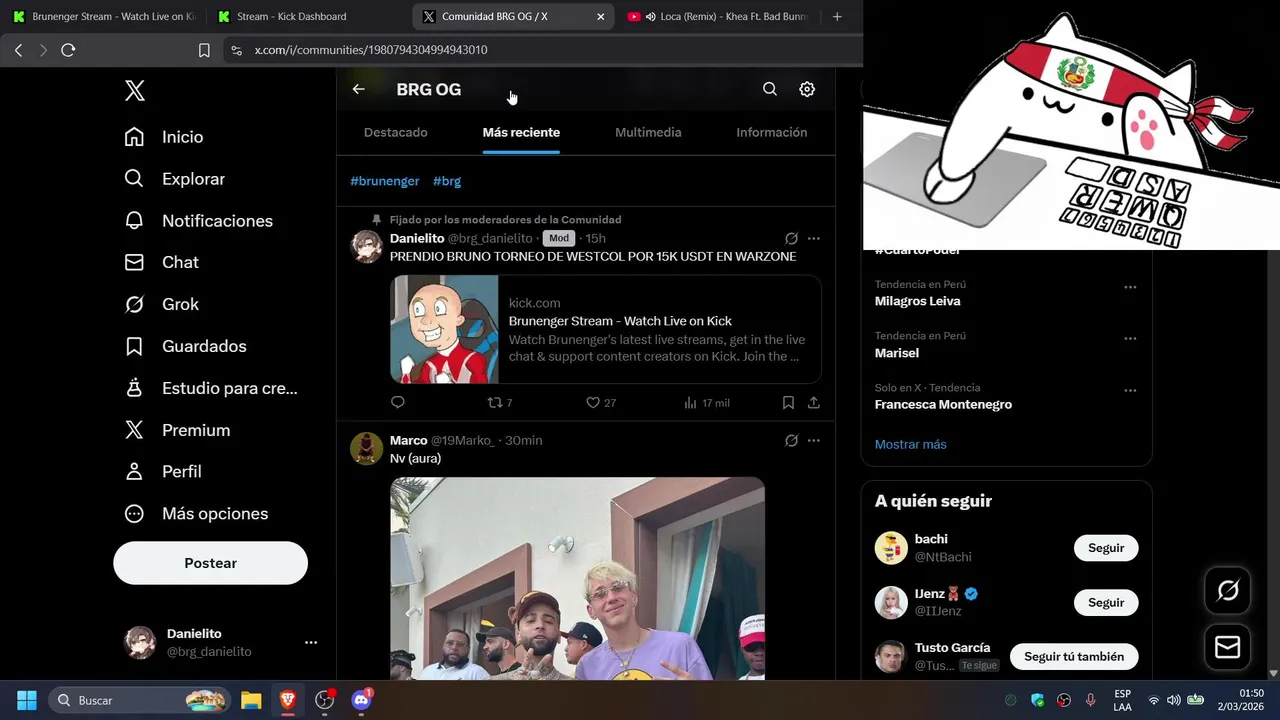Click Grok icon on Danielito's post
Image resolution: width=1280 pixels, height=720 pixels.
coord(791,239)
